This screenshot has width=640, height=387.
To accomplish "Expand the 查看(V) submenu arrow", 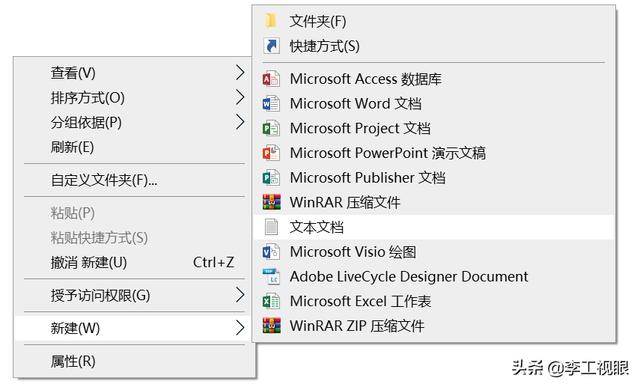I will click(x=240, y=73).
